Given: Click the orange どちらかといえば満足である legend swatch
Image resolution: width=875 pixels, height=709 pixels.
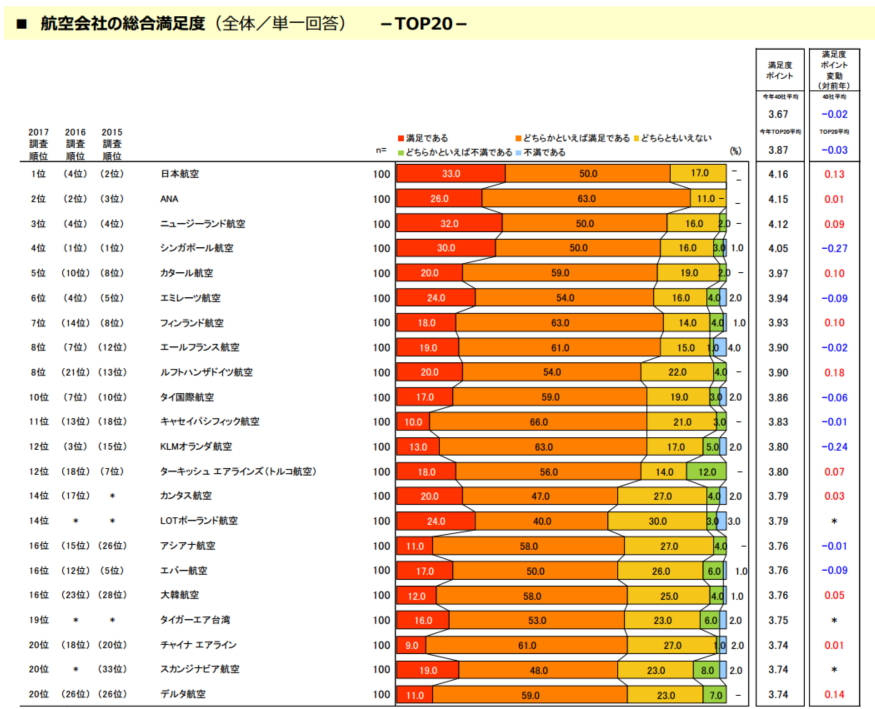Looking at the screenshot, I should coord(518,138).
